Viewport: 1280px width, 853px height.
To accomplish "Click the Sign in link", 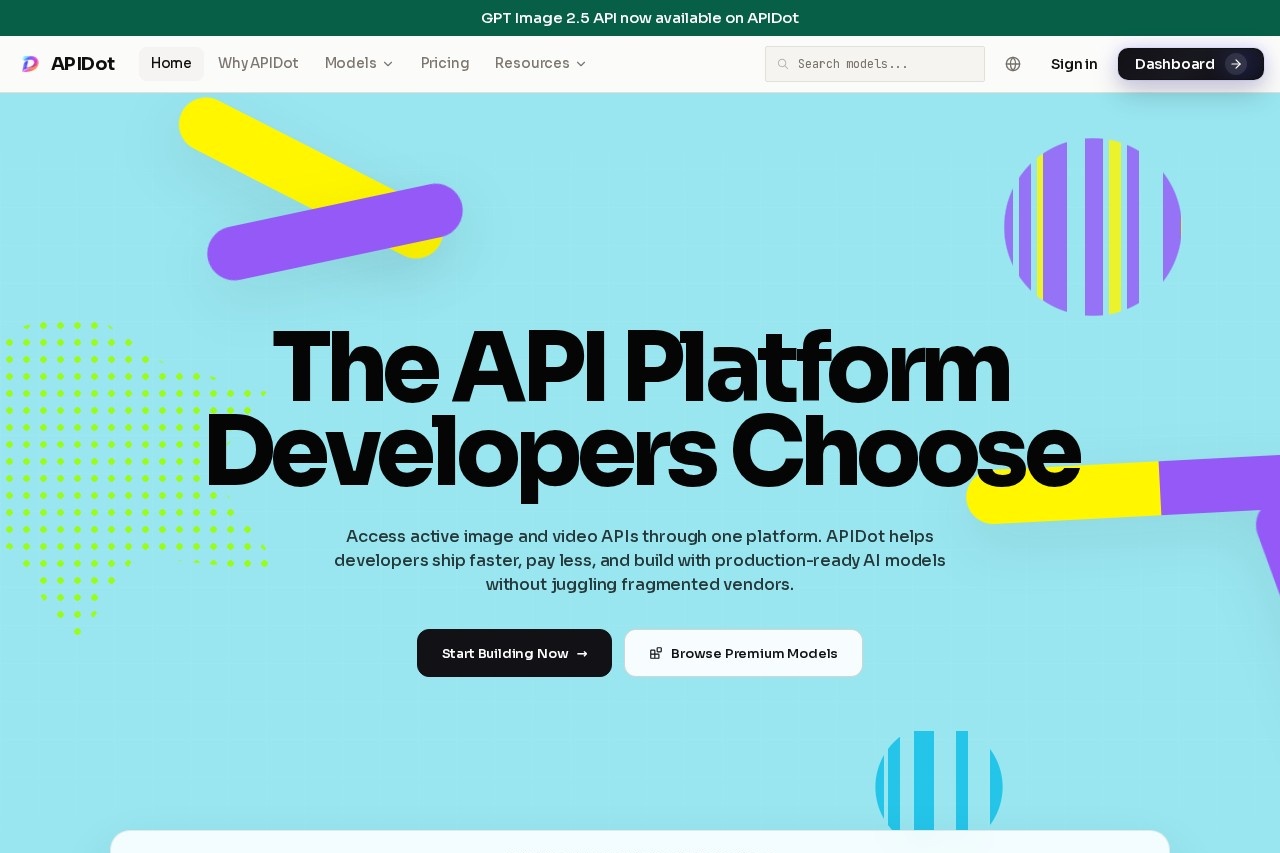I will (1074, 64).
